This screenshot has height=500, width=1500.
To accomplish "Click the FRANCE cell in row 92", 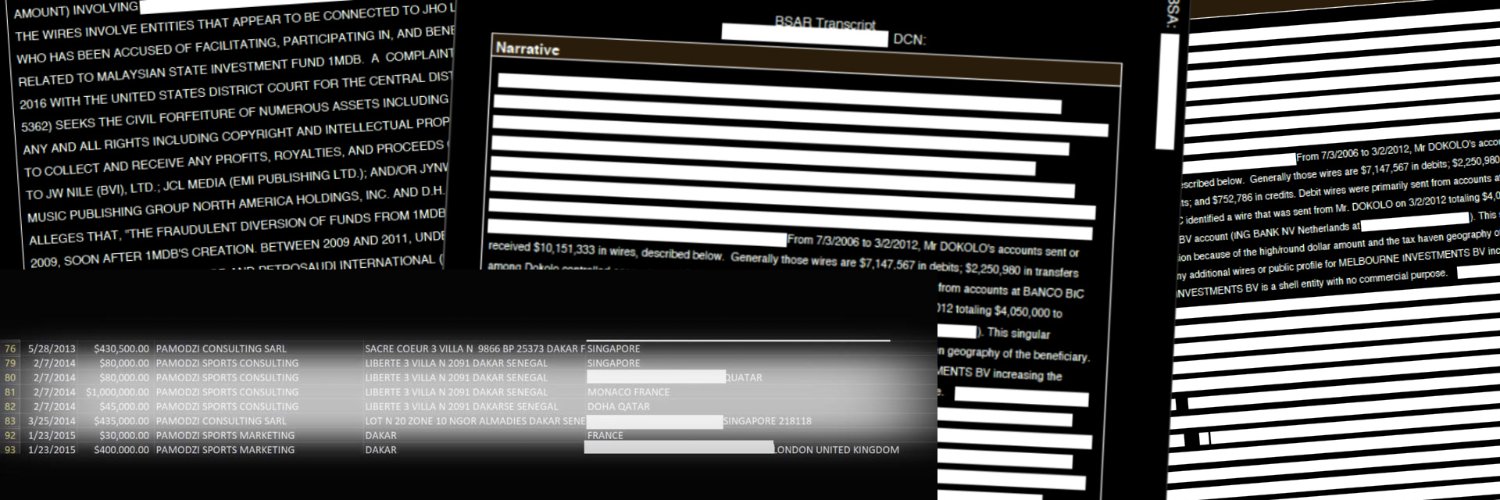I will coord(605,435).
